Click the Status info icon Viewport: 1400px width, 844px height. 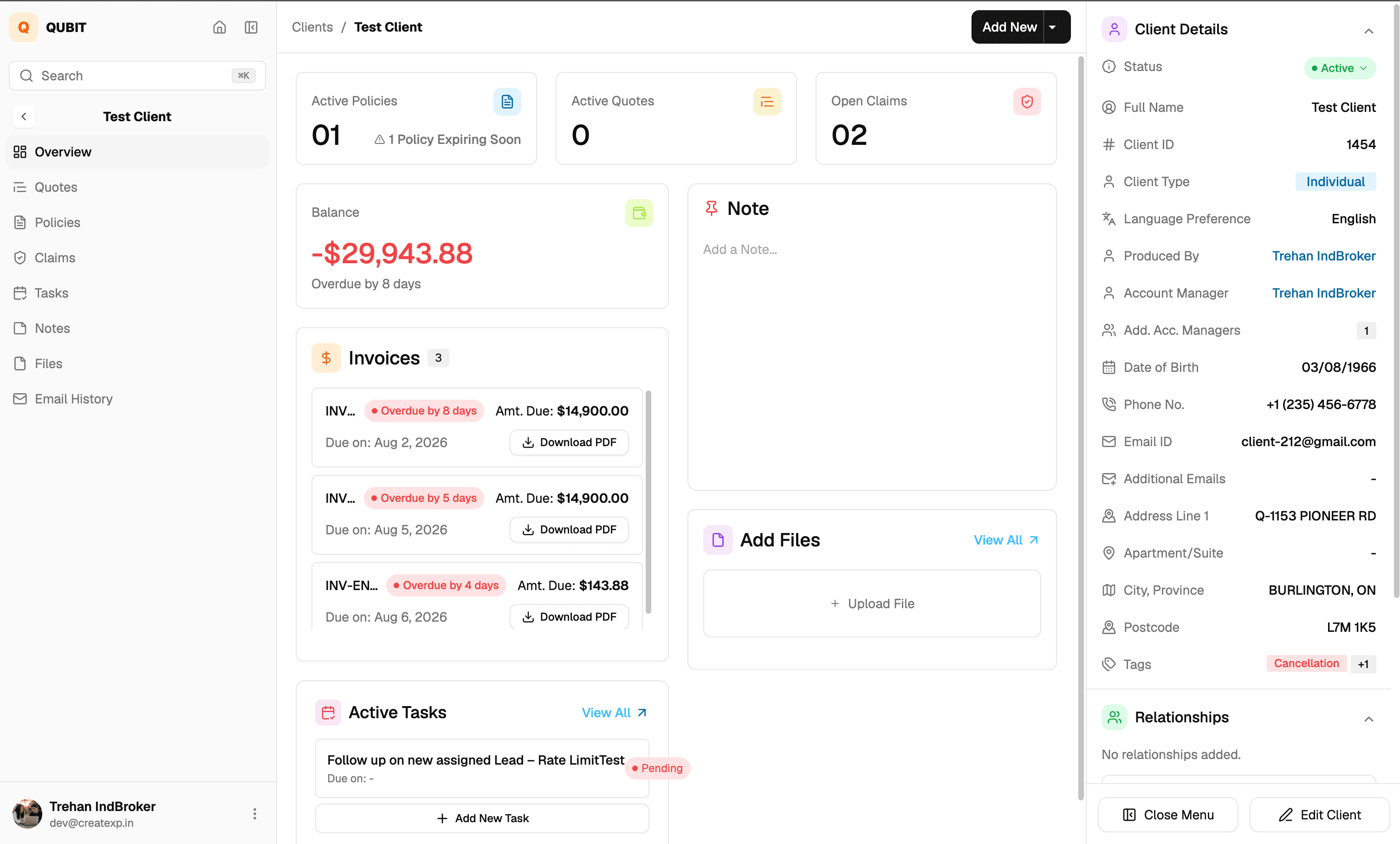coord(1108,66)
